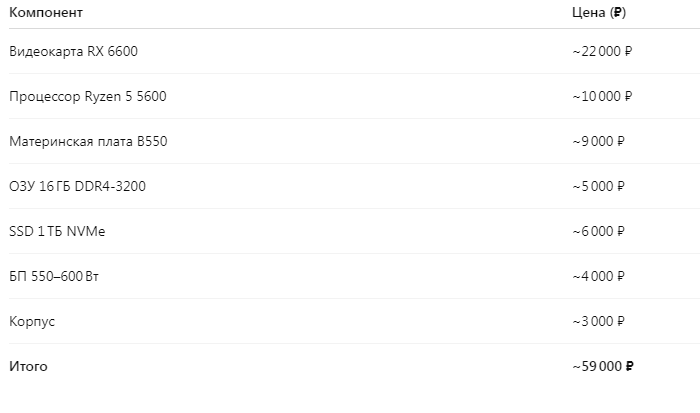Click the ~5 000 ₽ price
Image resolution: width=700 pixels, height=413 pixels.
[x=598, y=186]
